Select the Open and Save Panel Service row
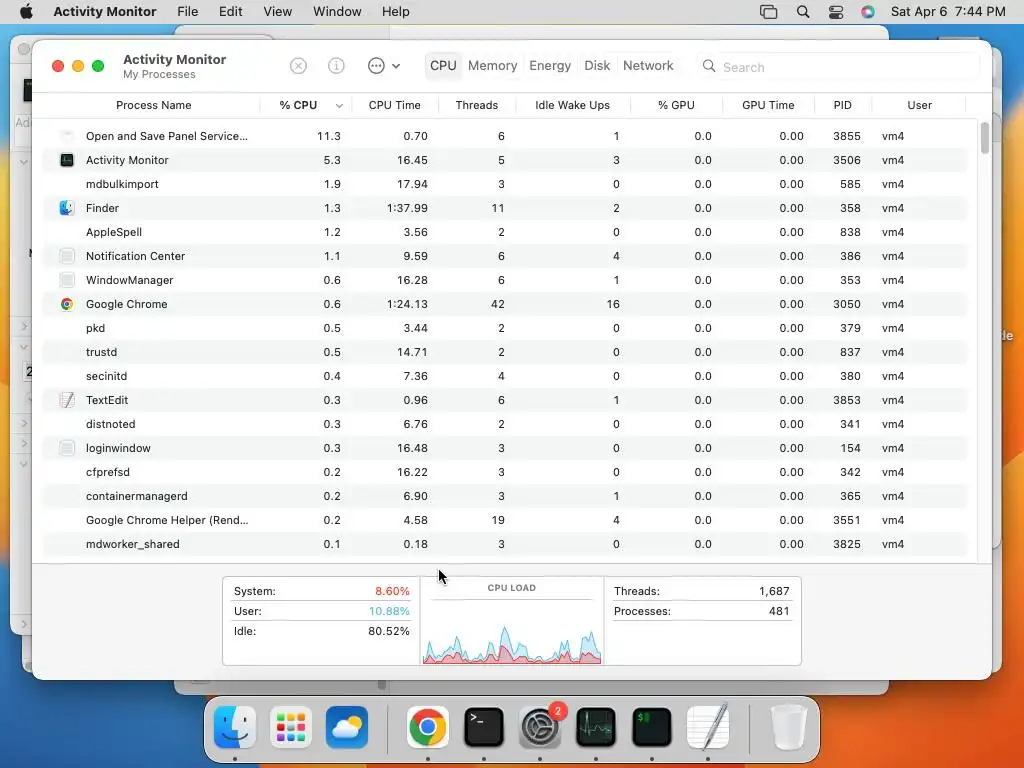The height and width of the screenshot is (768, 1024). tap(505, 136)
